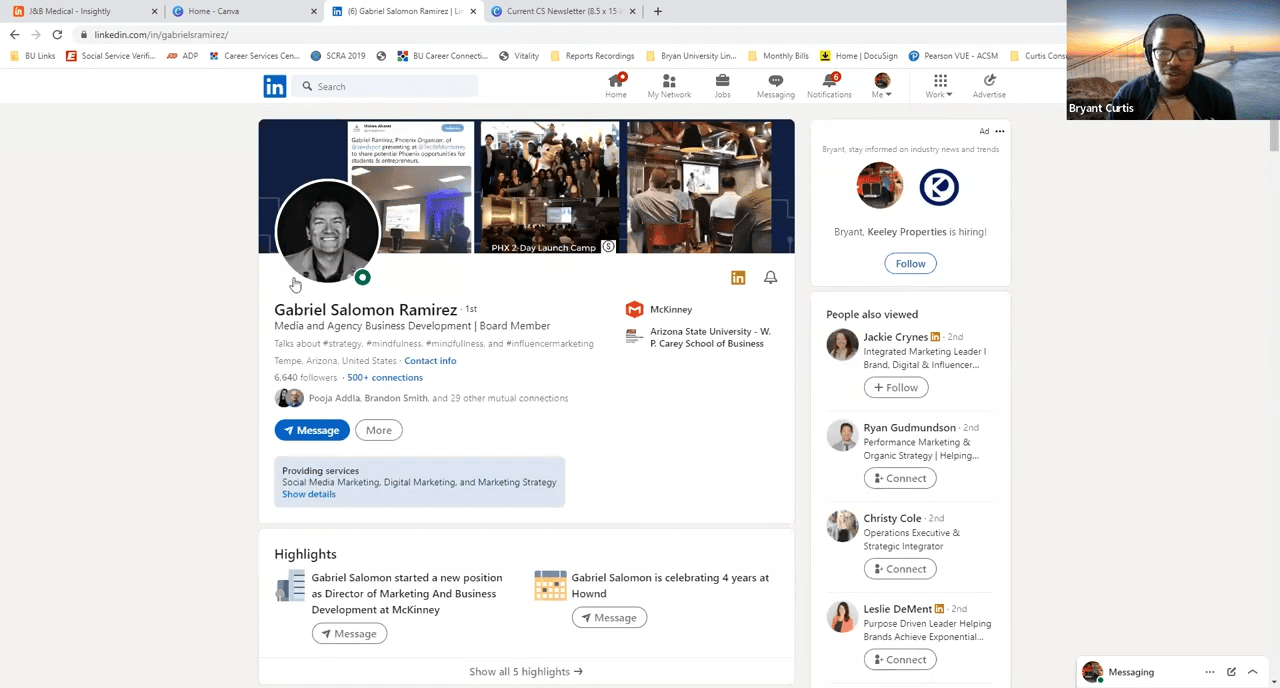Follow Keeley Properties
Image resolution: width=1280 pixels, height=688 pixels.
[x=910, y=263]
